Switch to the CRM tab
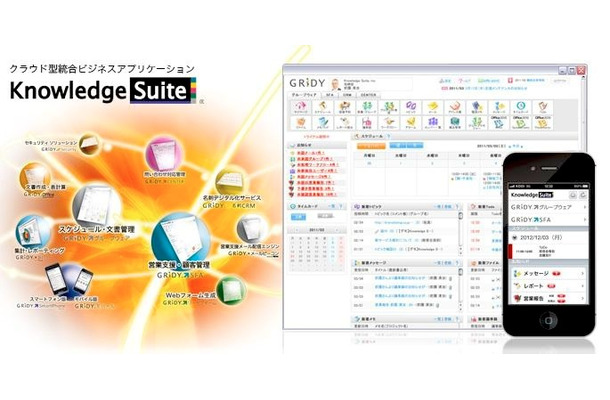This screenshot has height=400, width=610. (347, 95)
